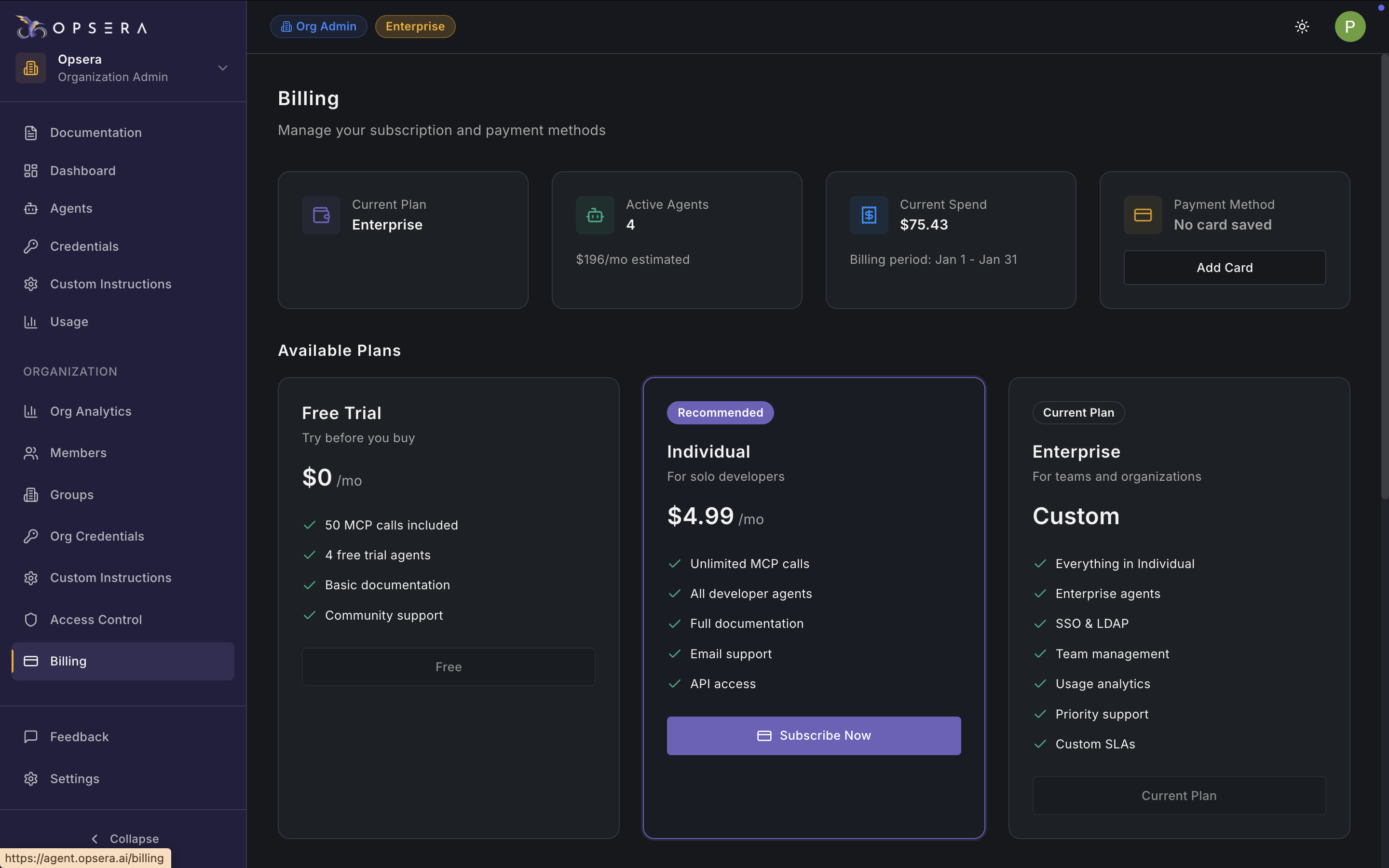Click the Access Control shield icon
This screenshot has height=868, width=1389.
click(31, 620)
